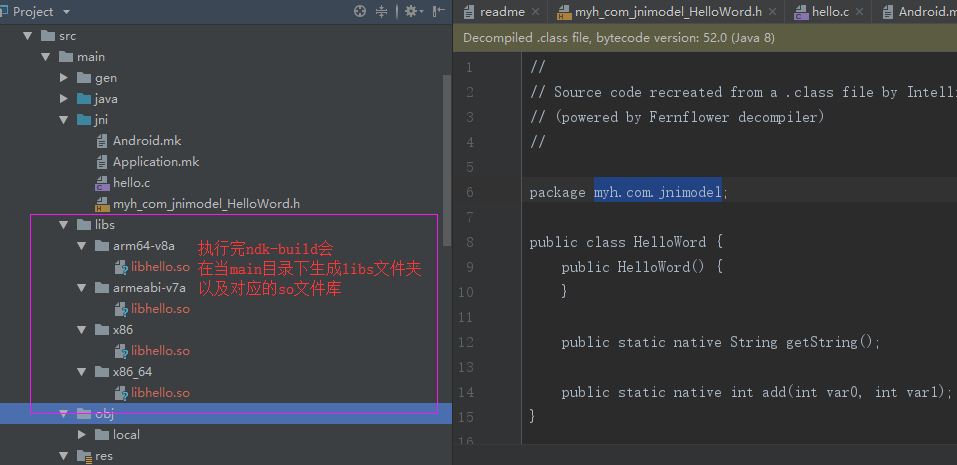The height and width of the screenshot is (465, 957).
Task: Click the decompiled .class file notification banner
Action: click(705, 38)
